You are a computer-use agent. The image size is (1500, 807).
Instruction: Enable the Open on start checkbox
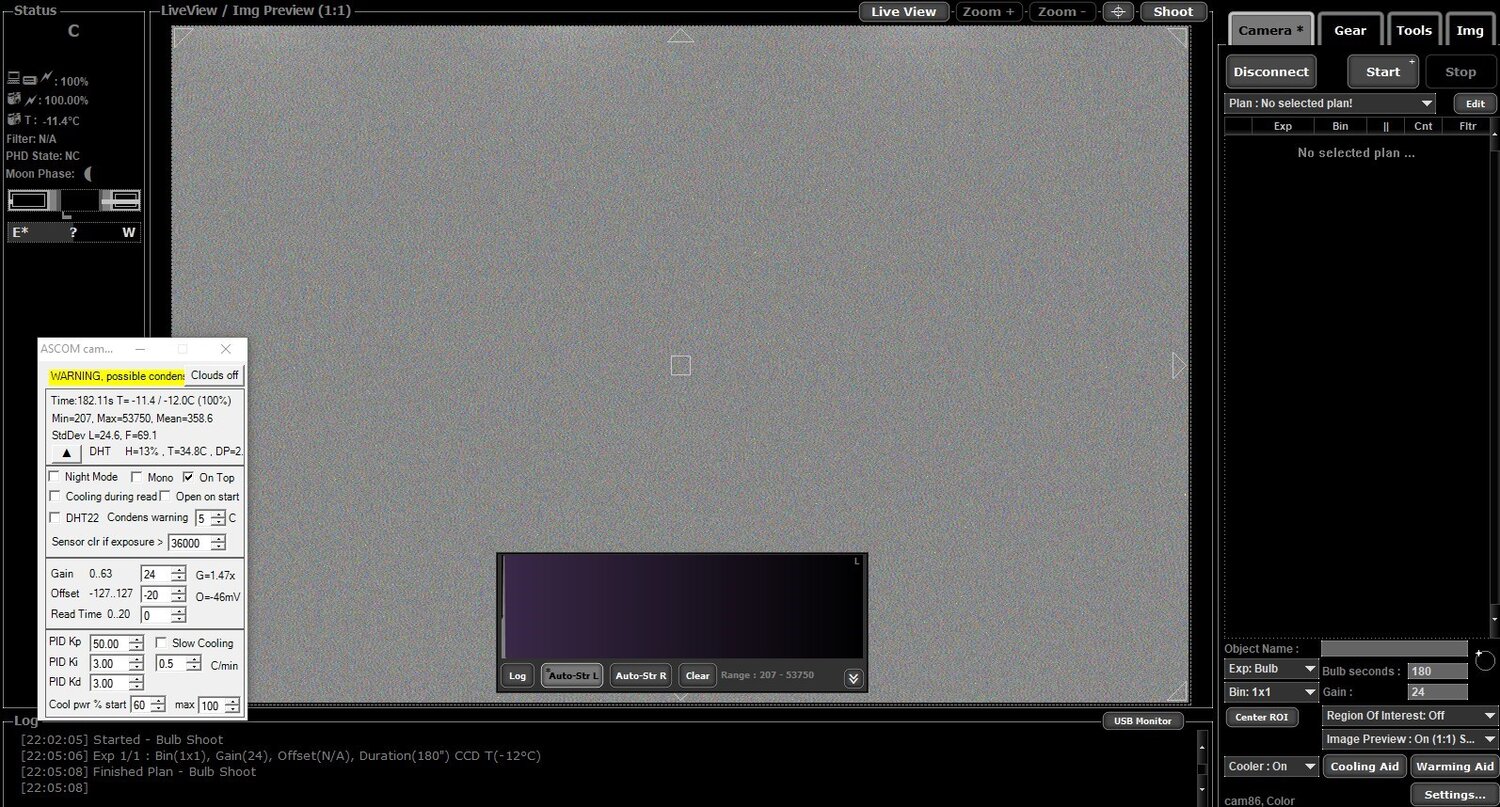pos(166,496)
